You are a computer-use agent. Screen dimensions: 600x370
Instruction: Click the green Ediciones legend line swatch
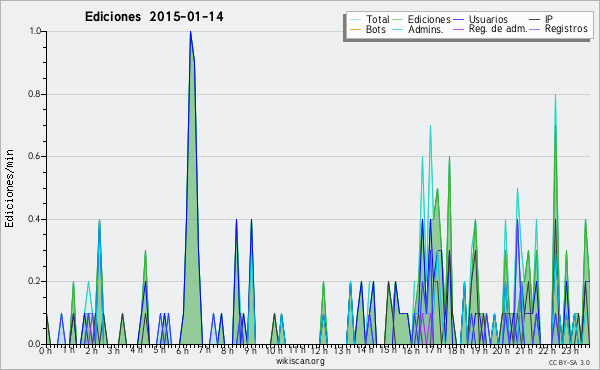[398, 20]
